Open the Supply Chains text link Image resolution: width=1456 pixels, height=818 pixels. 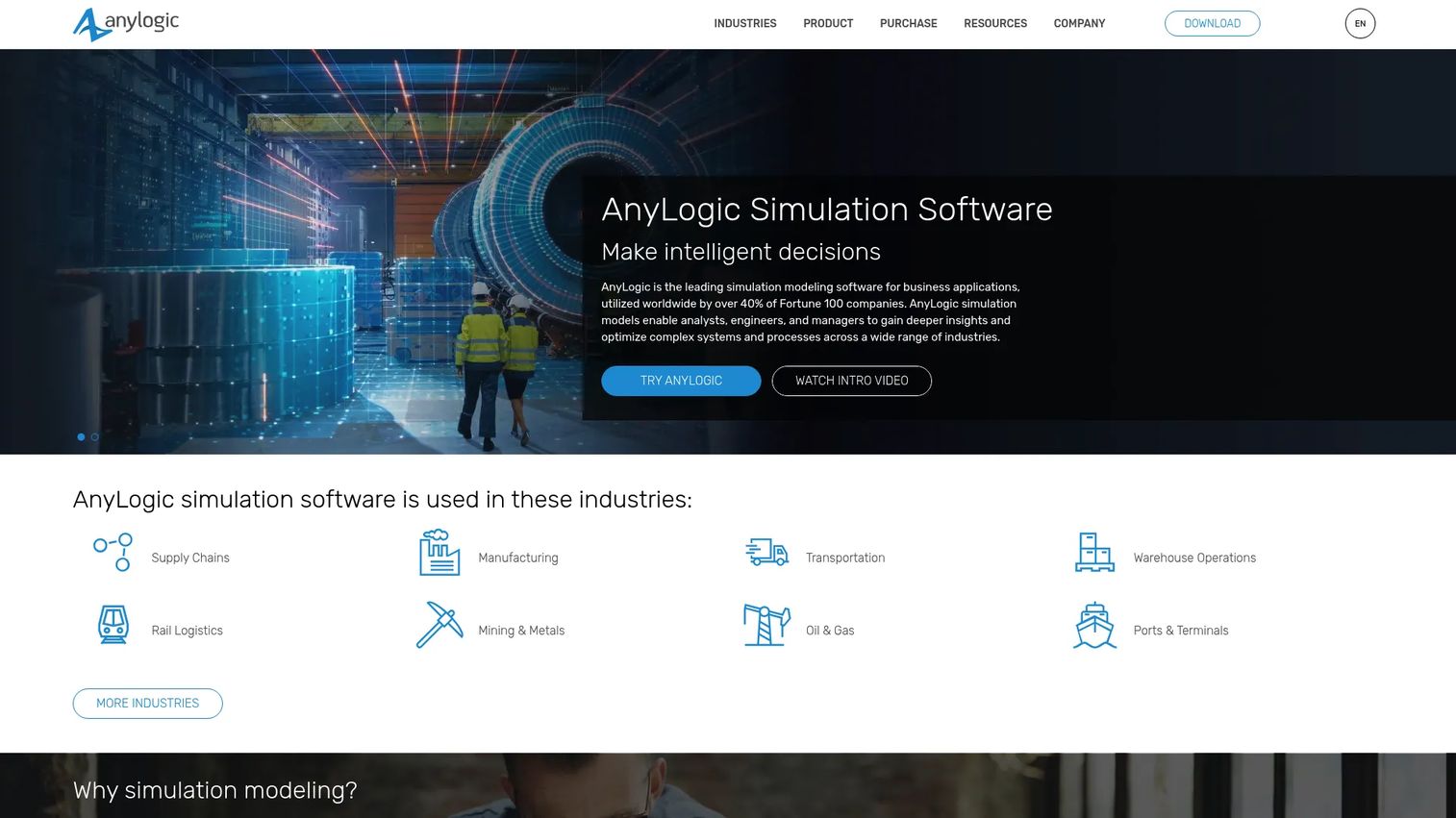click(190, 558)
